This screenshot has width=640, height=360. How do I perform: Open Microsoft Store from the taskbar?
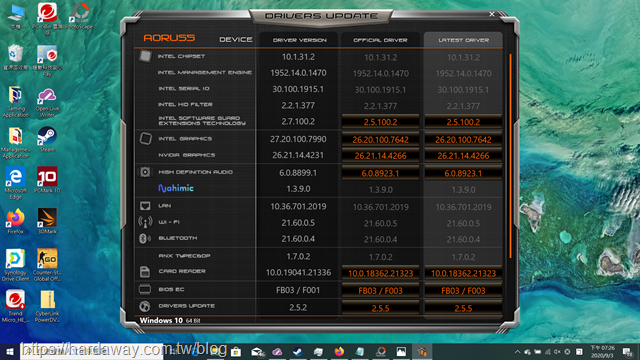click(x=236, y=352)
